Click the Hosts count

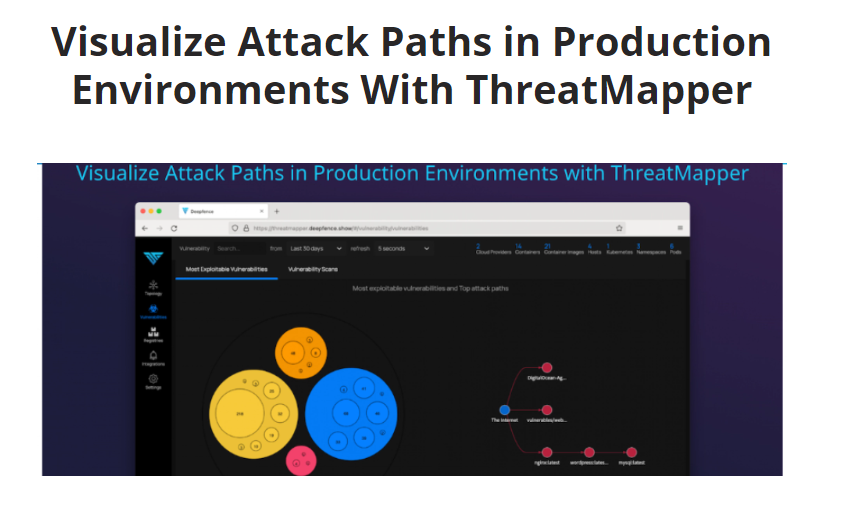tap(594, 249)
